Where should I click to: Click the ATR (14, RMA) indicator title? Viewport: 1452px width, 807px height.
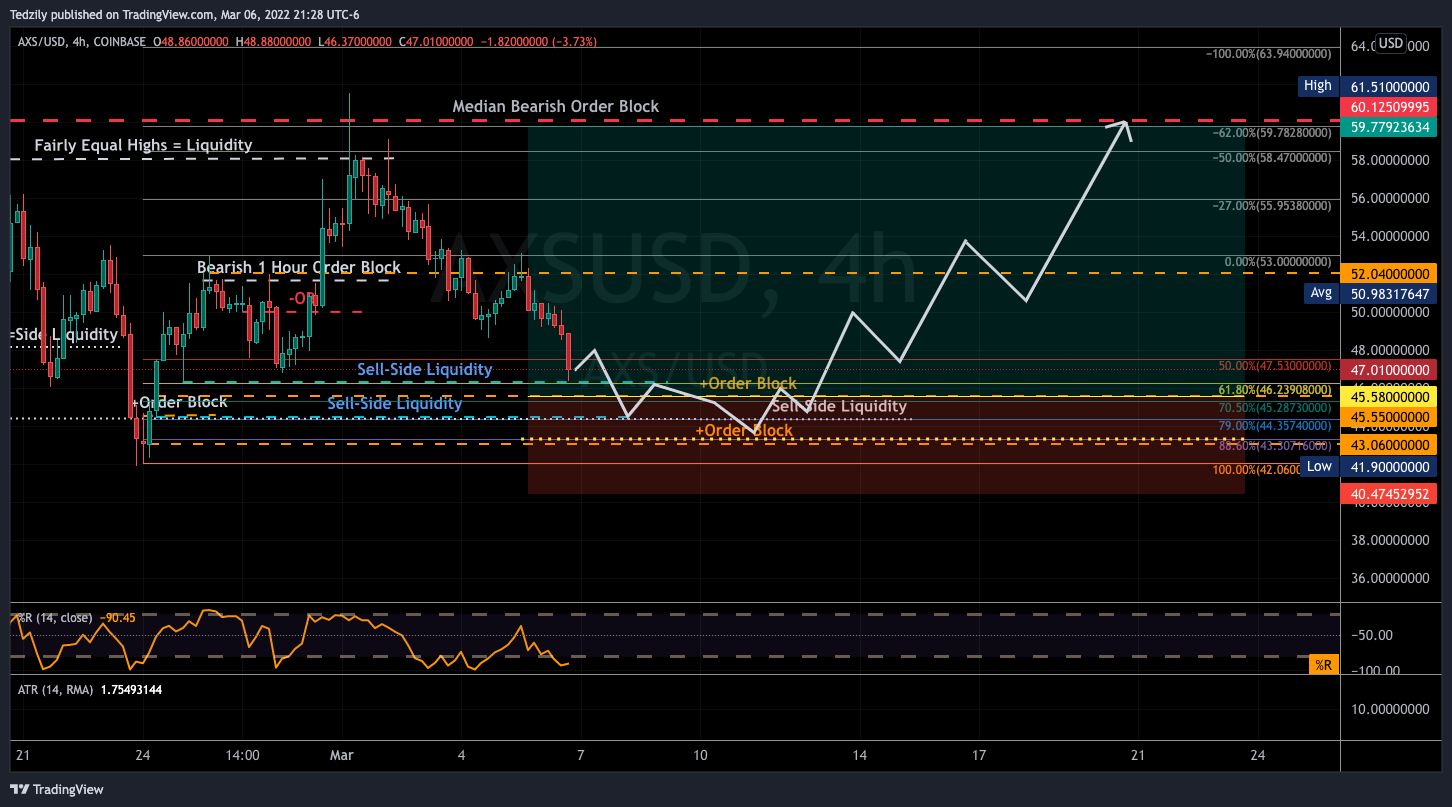pos(56,689)
